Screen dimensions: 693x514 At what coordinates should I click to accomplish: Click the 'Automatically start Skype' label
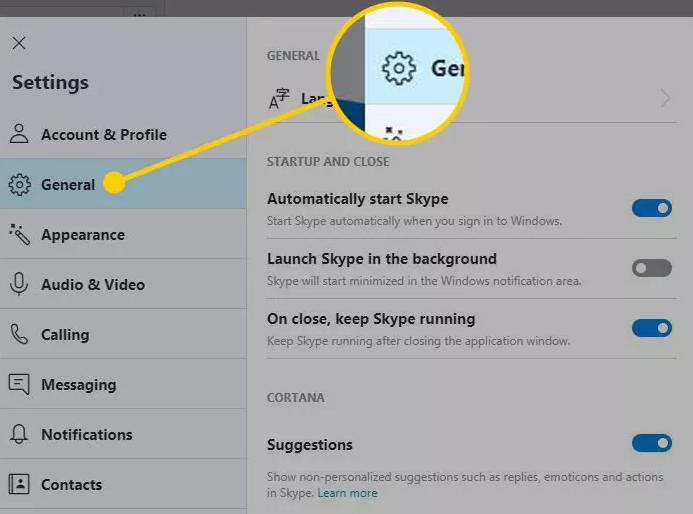tap(358, 199)
